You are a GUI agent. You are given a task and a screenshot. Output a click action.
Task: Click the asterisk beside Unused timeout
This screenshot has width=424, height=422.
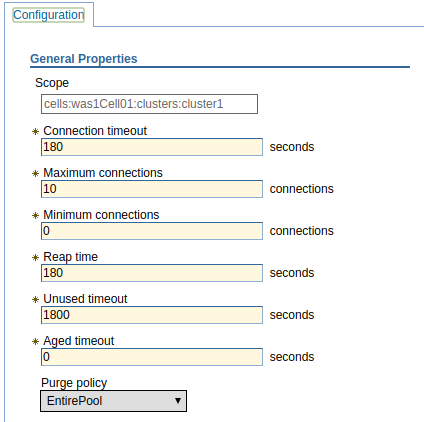[35, 300]
